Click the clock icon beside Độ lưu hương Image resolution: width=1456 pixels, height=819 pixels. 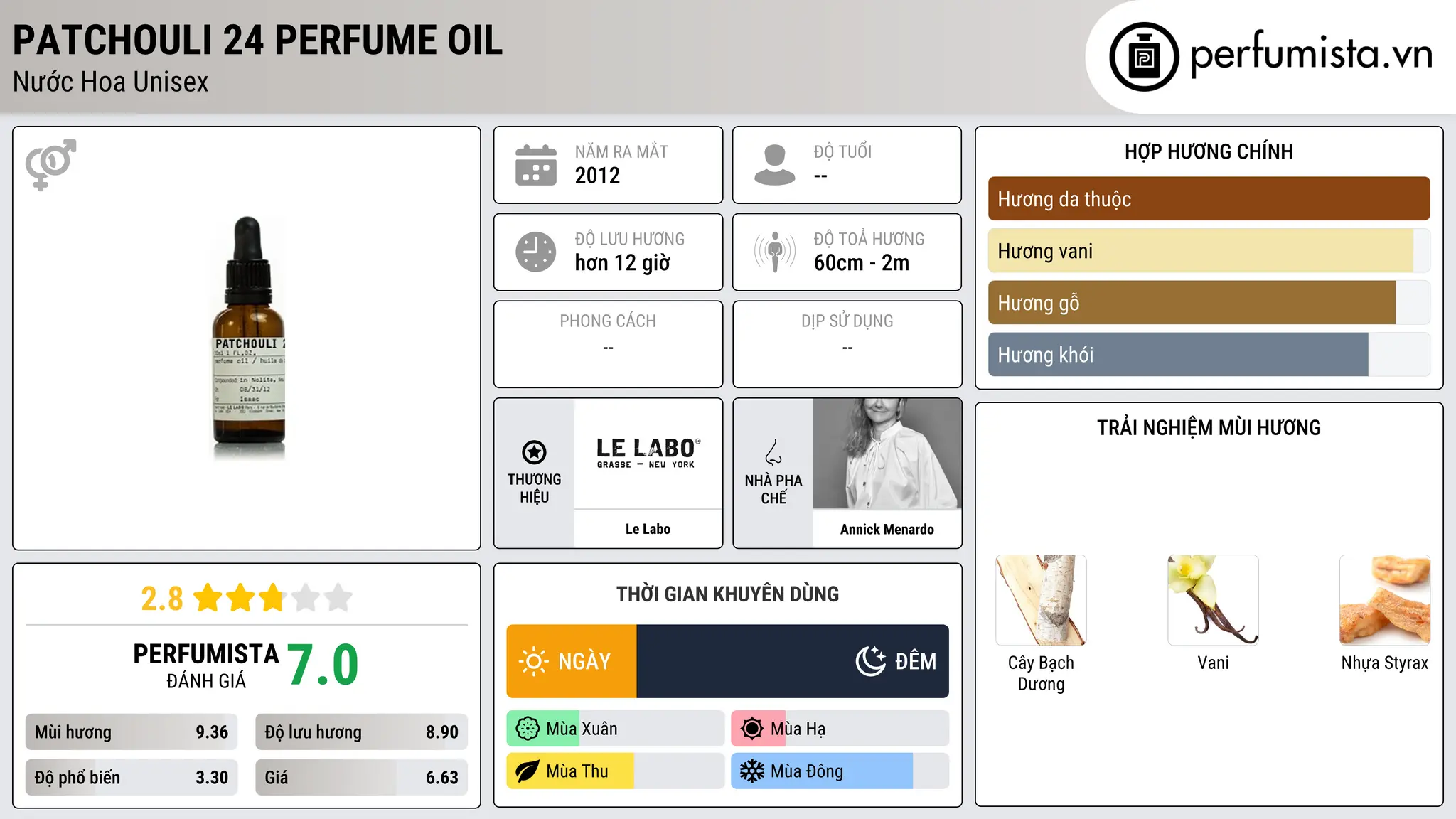point(536,252)
